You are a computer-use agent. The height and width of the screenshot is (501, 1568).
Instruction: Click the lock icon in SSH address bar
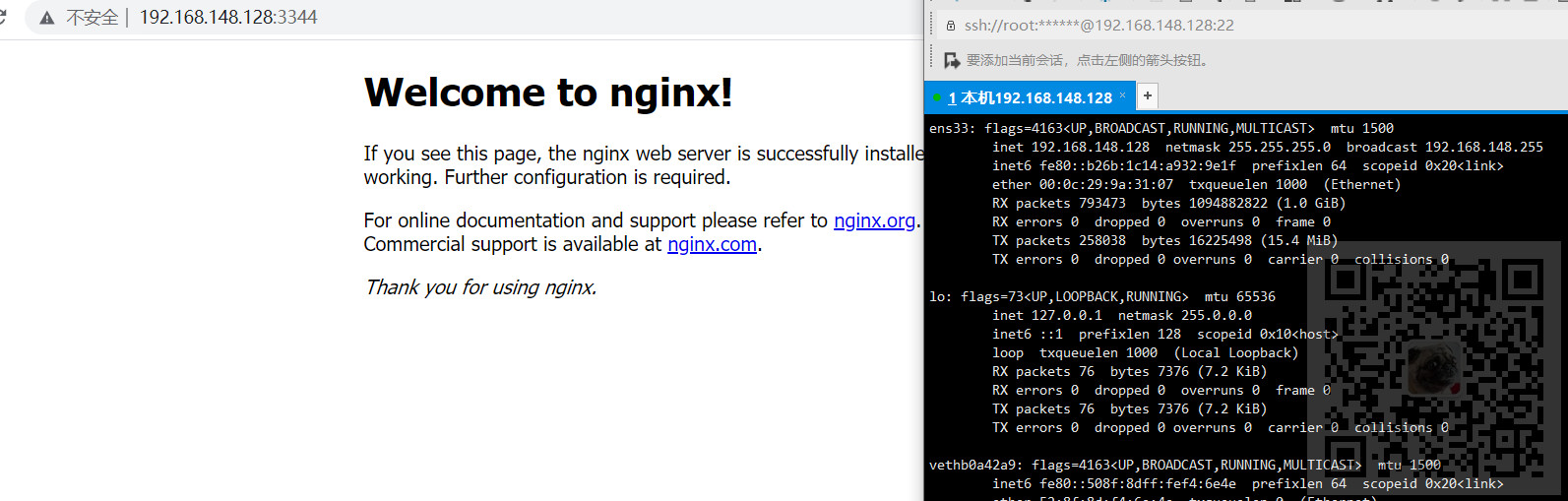[x=951, y=26]
